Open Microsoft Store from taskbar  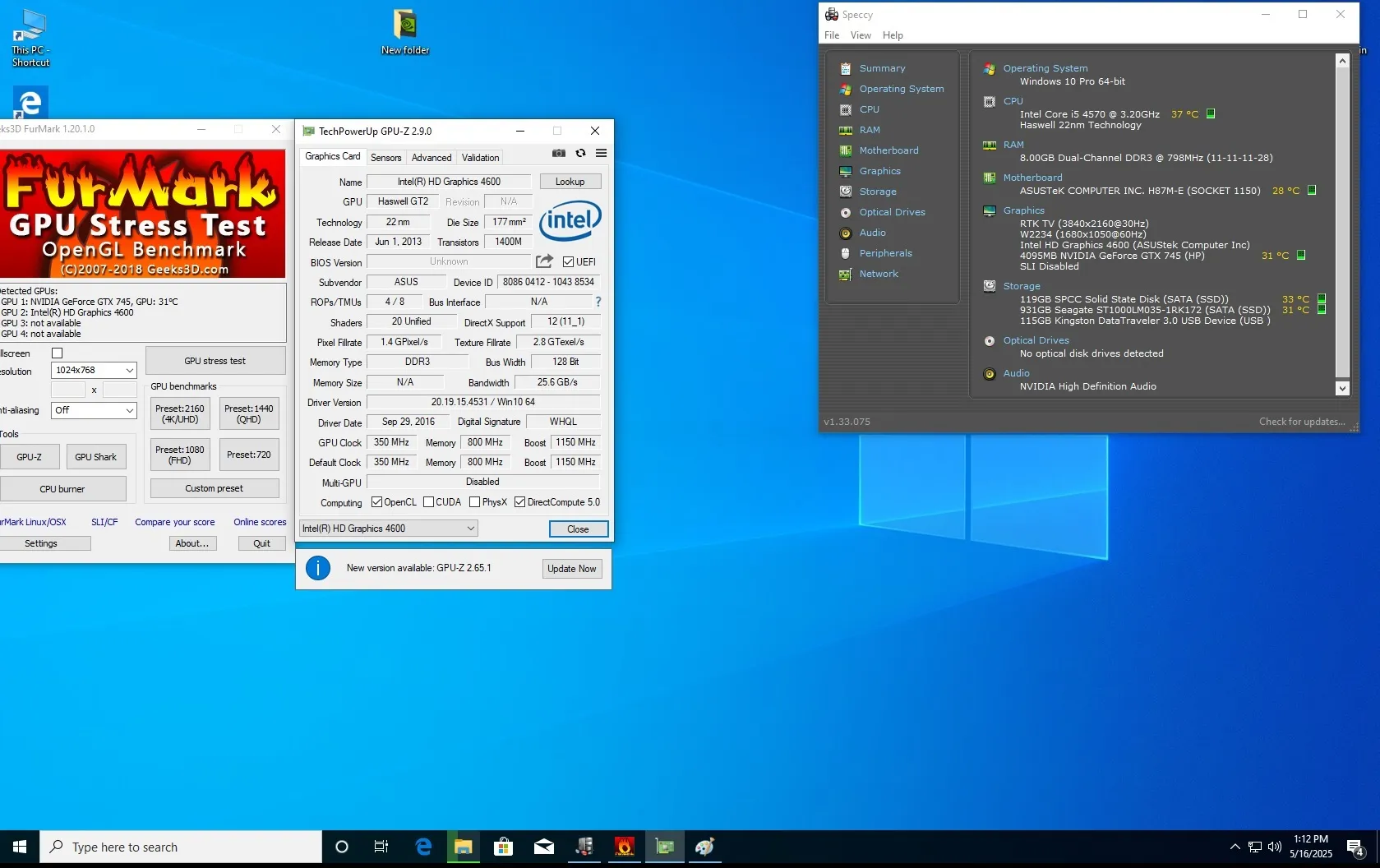pos(504,847)
